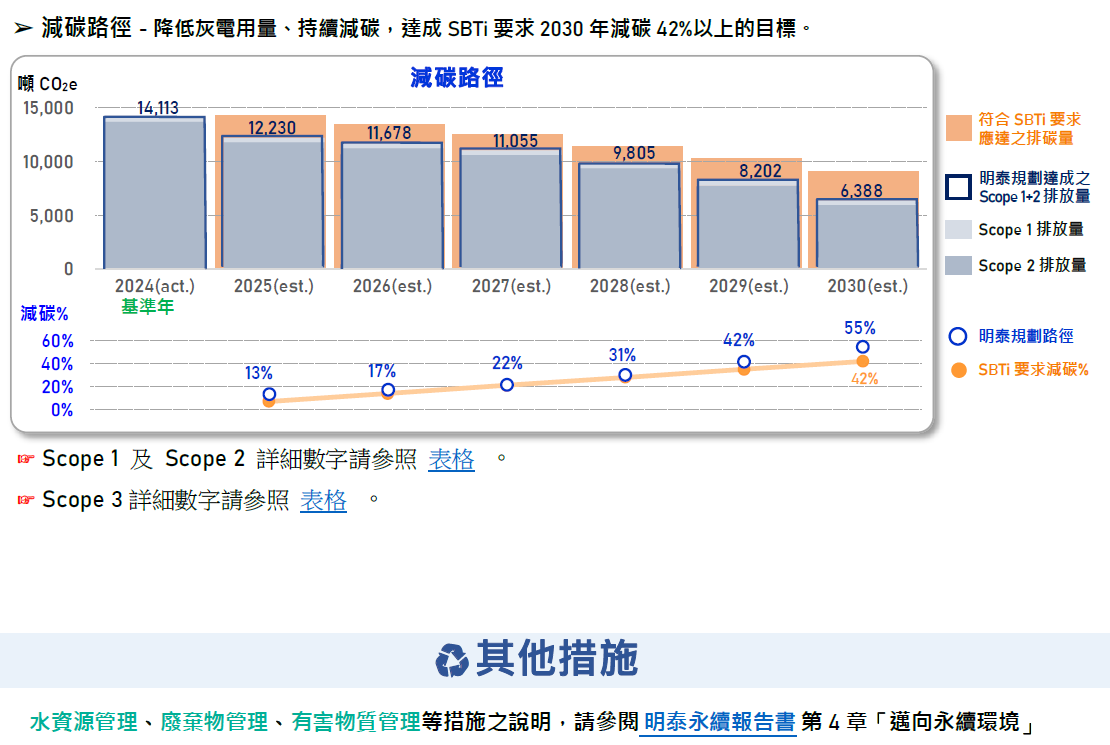Click the blue 減碳路徑 chart title
Image resolution: width=1110 pixels, height=745 pixels.
point(456,78)
